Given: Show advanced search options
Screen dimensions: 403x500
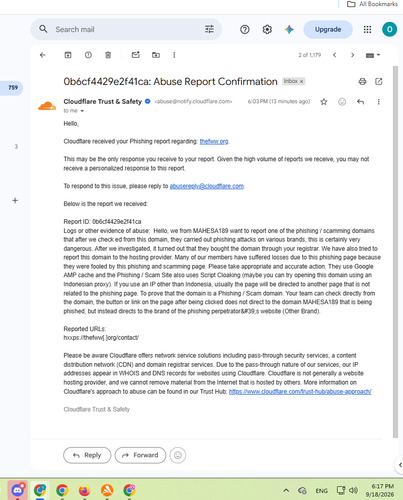Looking at the screenshot, I should (209, 29).
